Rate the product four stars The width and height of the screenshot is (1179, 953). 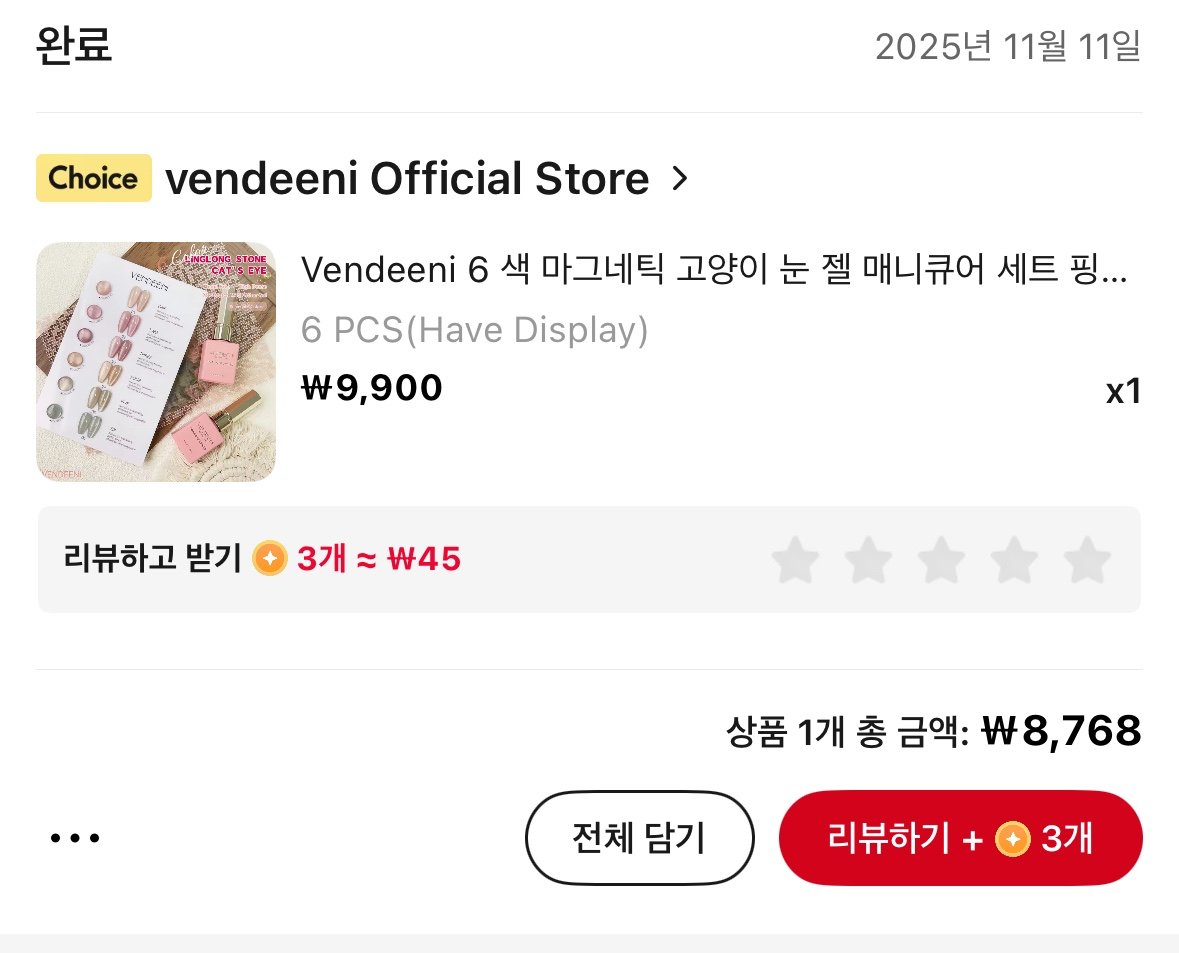tap(1014, 559)
